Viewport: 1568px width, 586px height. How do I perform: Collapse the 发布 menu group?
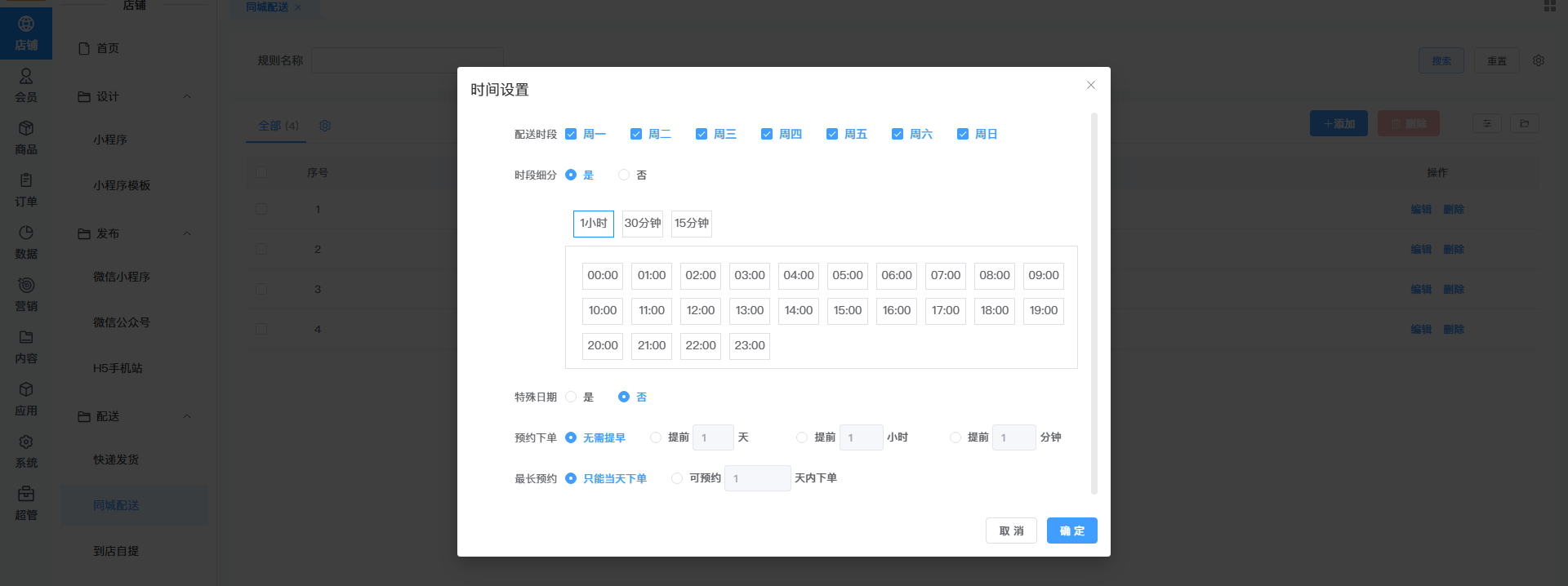coord(187,233)
